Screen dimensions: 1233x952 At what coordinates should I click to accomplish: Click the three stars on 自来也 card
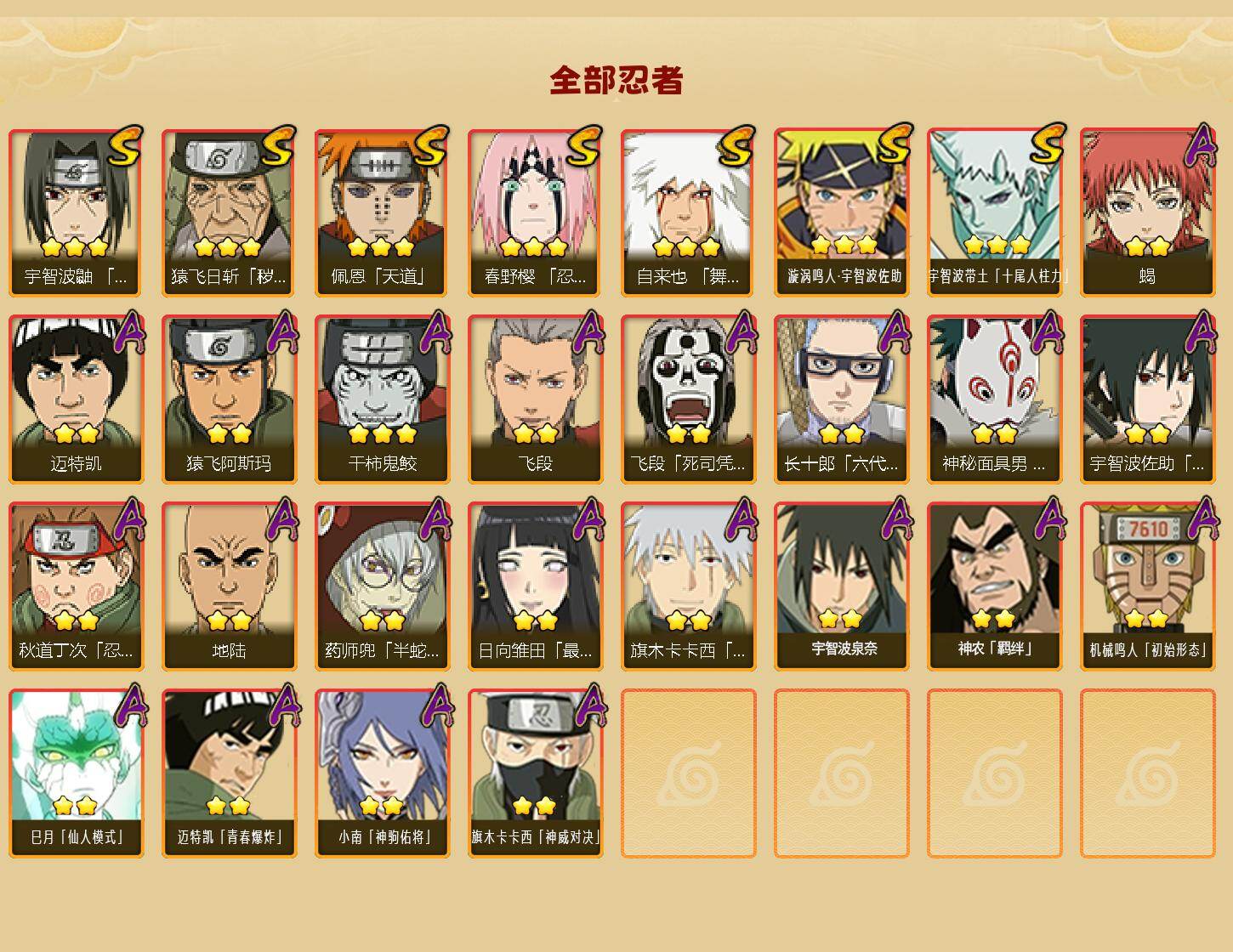coord(687,247)
